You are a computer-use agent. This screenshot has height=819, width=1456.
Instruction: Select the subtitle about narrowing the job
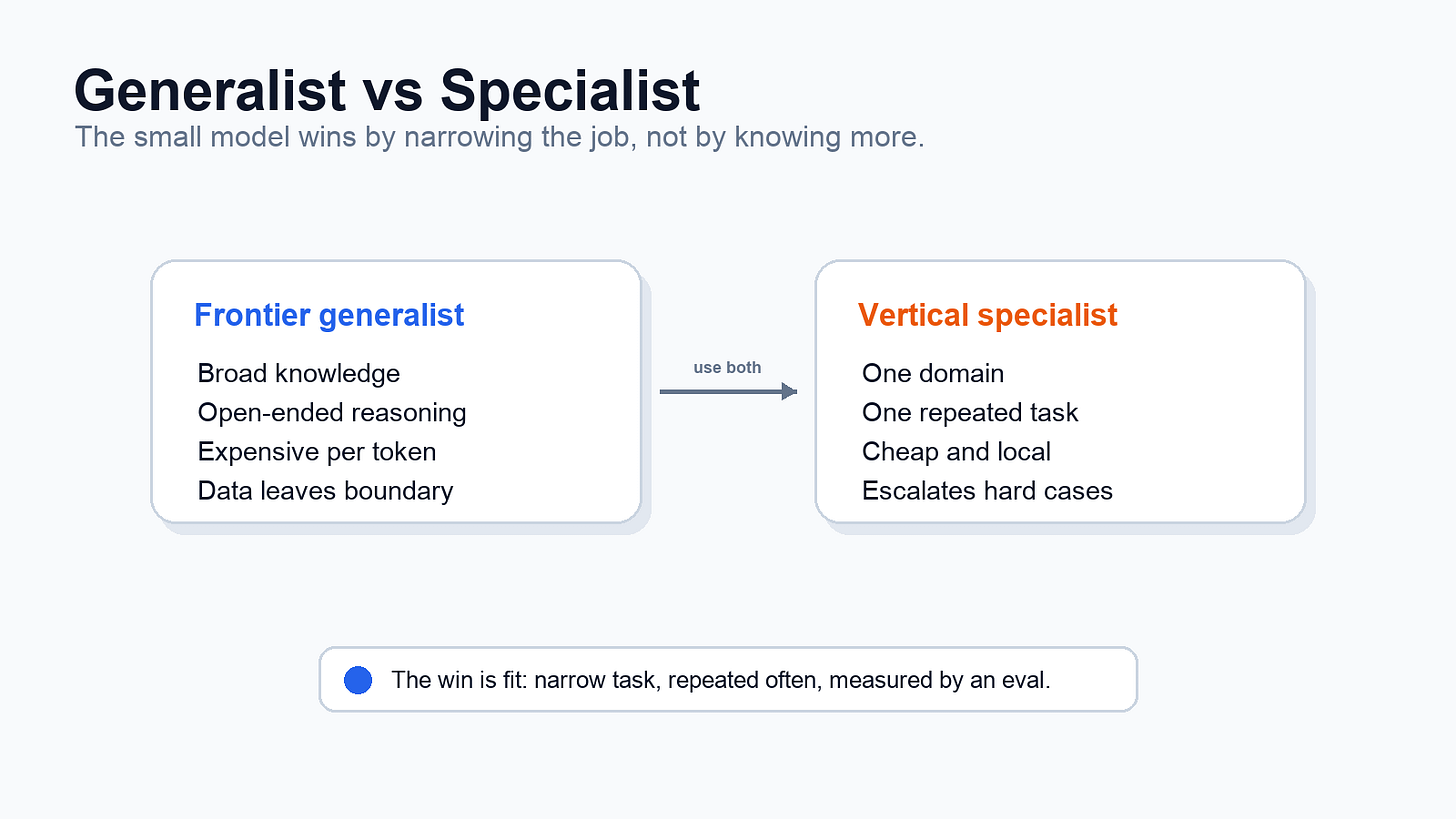tap(500, 137)
